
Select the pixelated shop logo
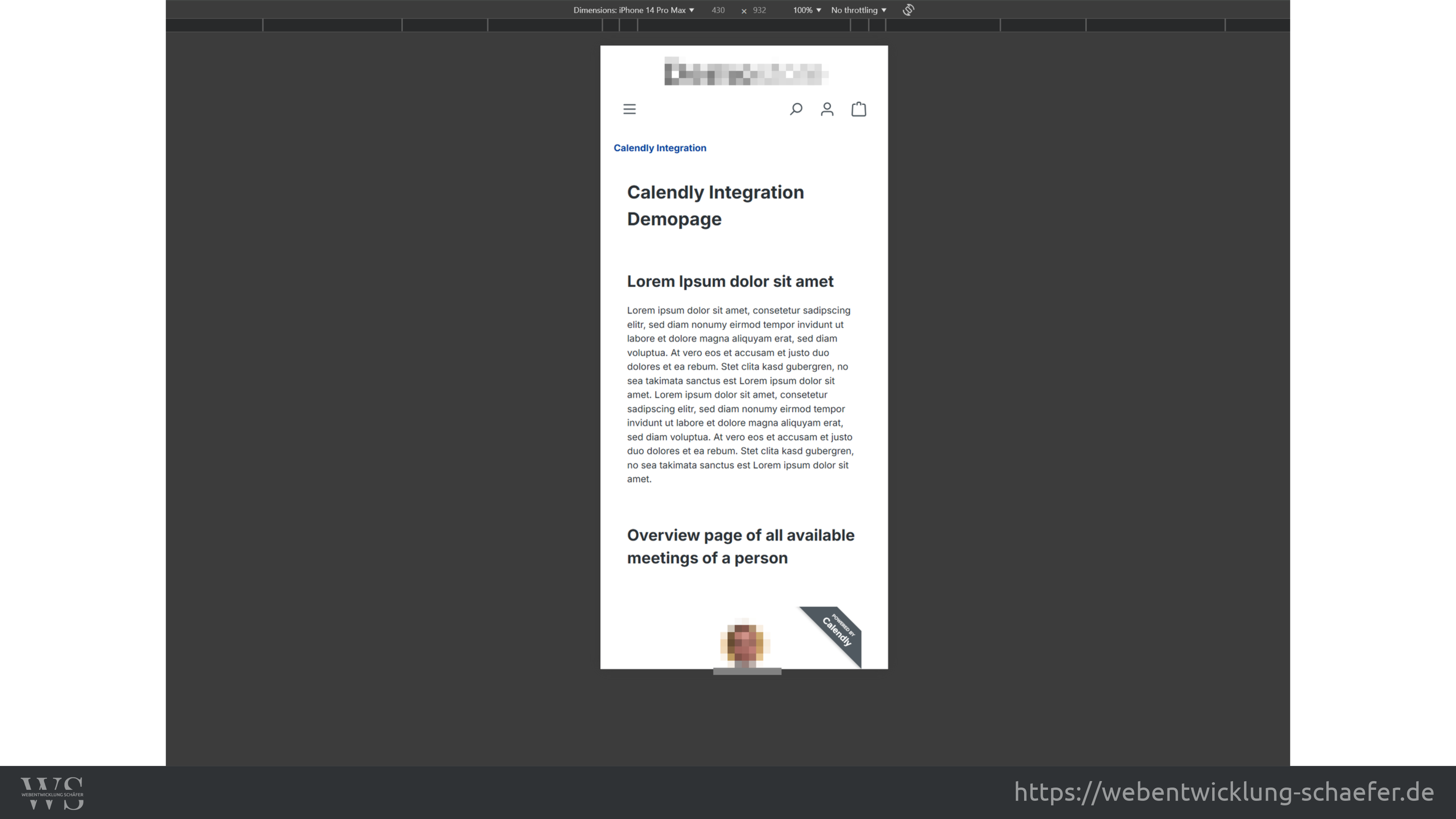[746, 71]
